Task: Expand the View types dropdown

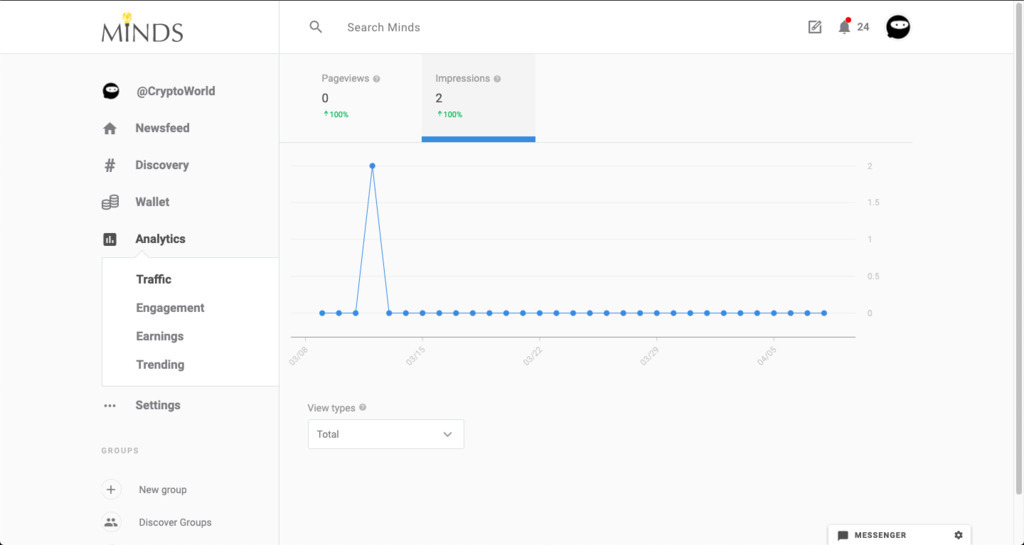Action: 386,434
